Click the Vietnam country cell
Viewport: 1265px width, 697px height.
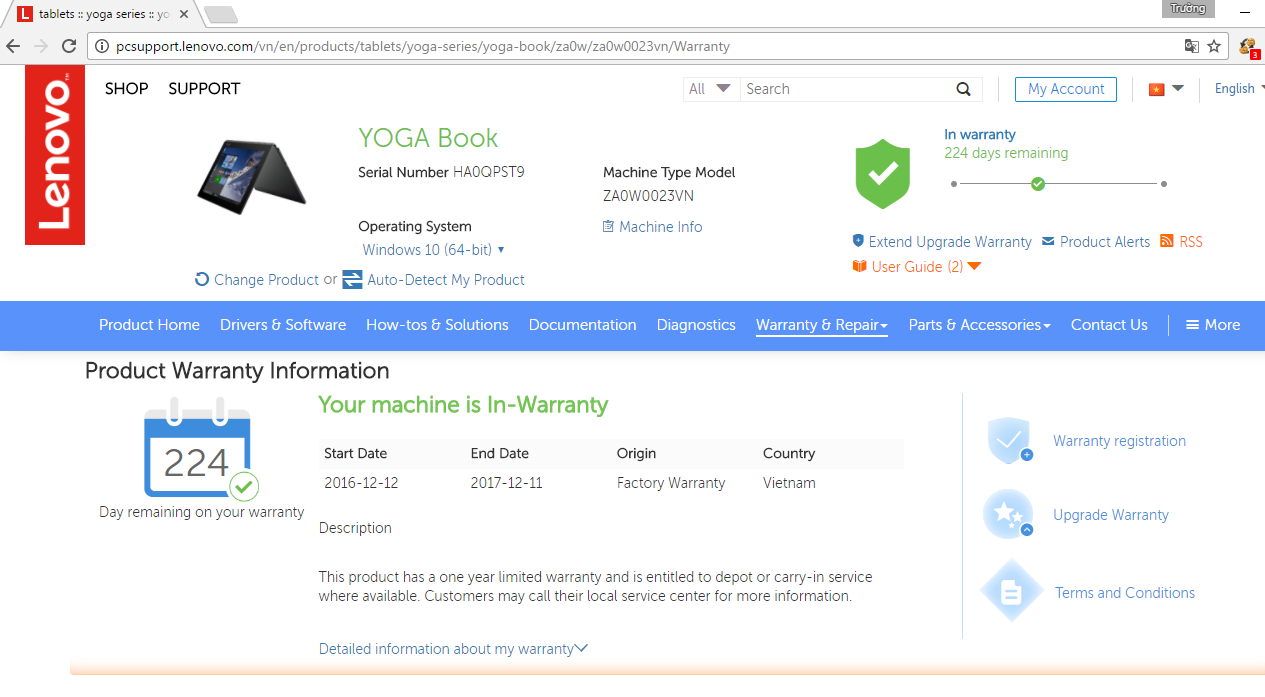tap(789, 483)
